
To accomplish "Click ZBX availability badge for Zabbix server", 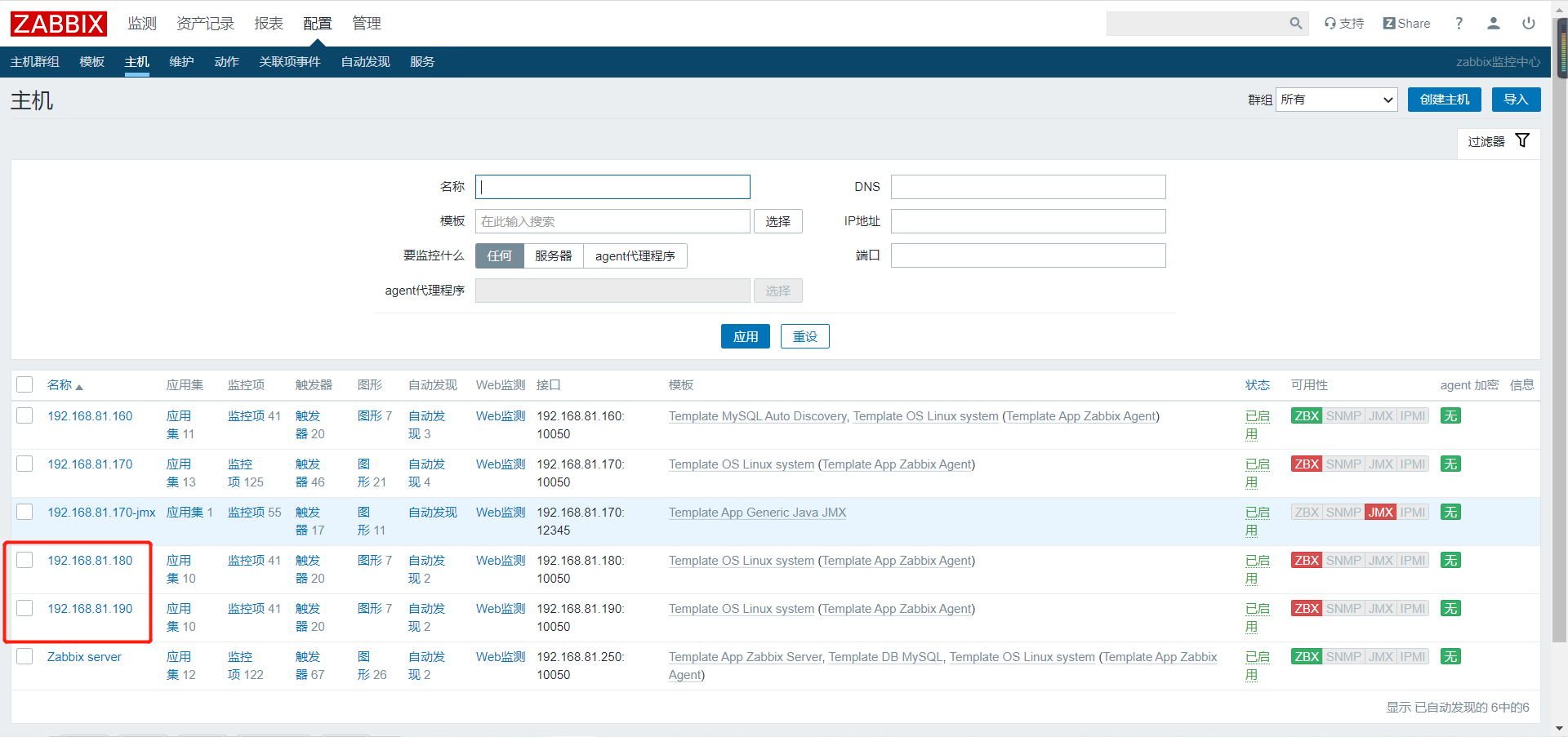I will coord(1307,657).
